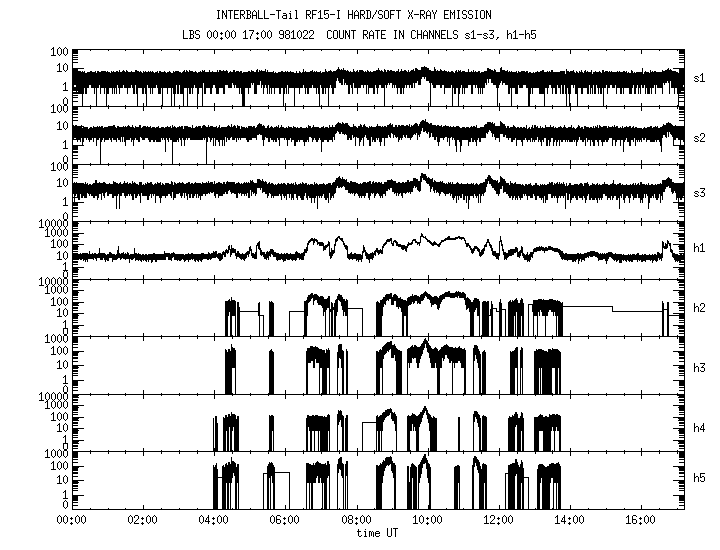Image resolution: width=720 pixels, height=550 pixels.
Task: Click the subtitle LBS 00:00 17:00 981022
Action: 248,35
